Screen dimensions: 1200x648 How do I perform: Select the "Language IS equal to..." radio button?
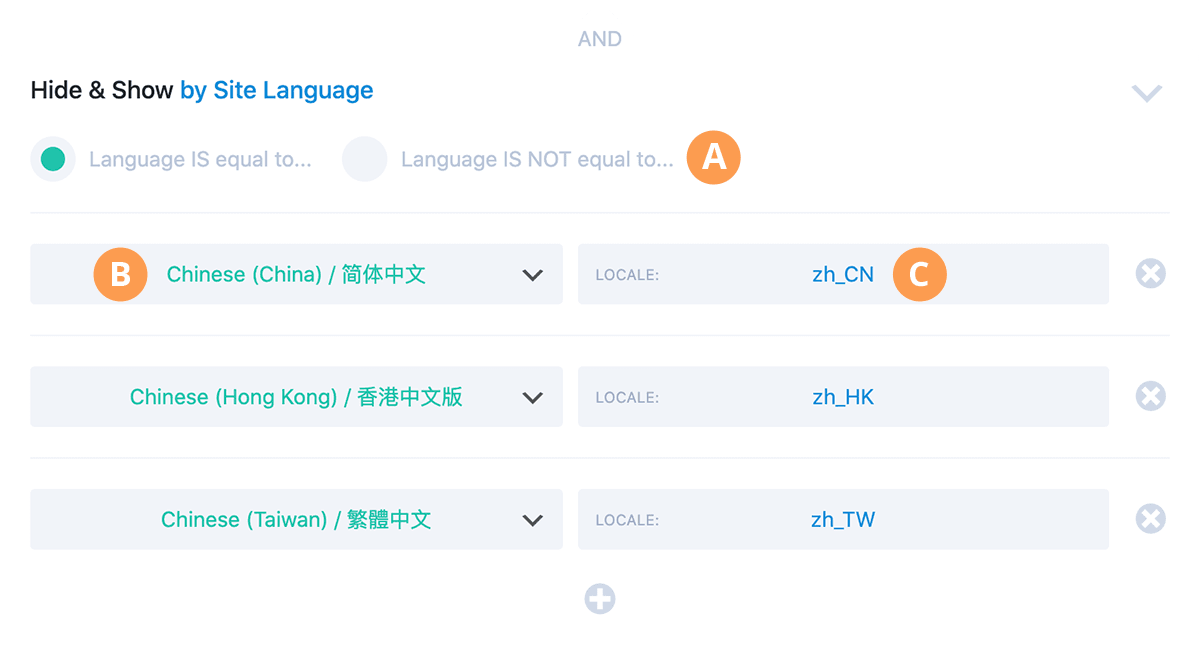[x=53, y=159]
